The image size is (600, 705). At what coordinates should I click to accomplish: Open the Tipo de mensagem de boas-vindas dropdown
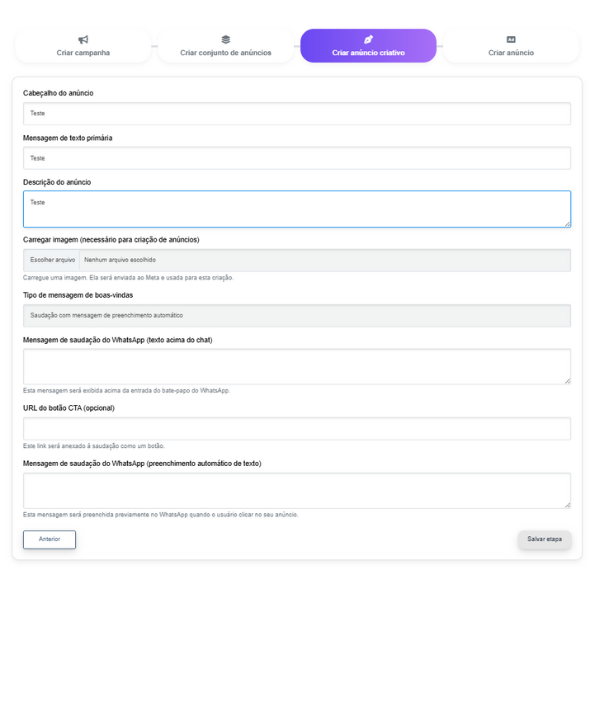coord(297,316)
